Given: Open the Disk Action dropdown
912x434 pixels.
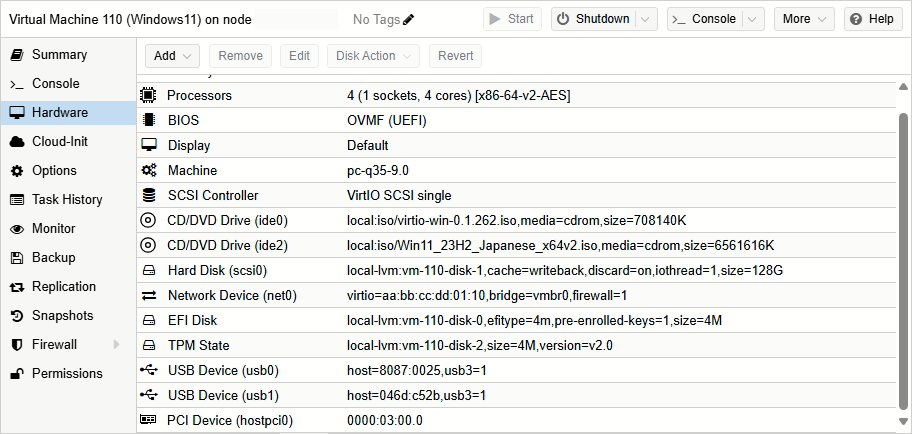Looking at the screenshot, I should 373,56.
